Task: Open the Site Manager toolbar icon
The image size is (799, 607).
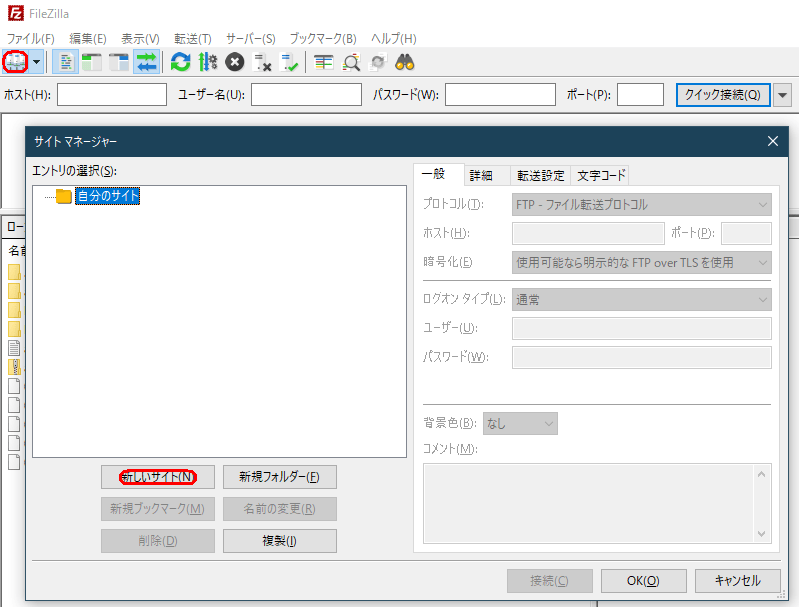Action: (x=15, y=62)
